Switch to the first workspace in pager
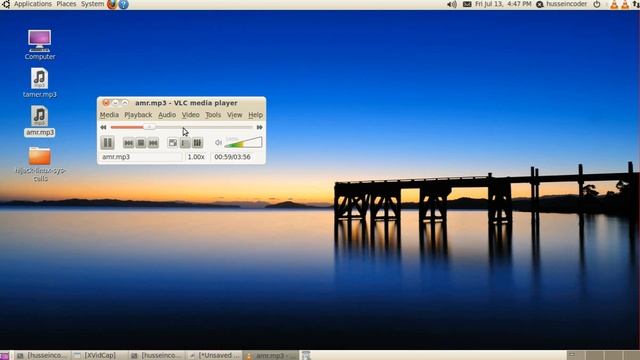Image resolution: width=640 pixels, height=360 pixels. (576, 356)
